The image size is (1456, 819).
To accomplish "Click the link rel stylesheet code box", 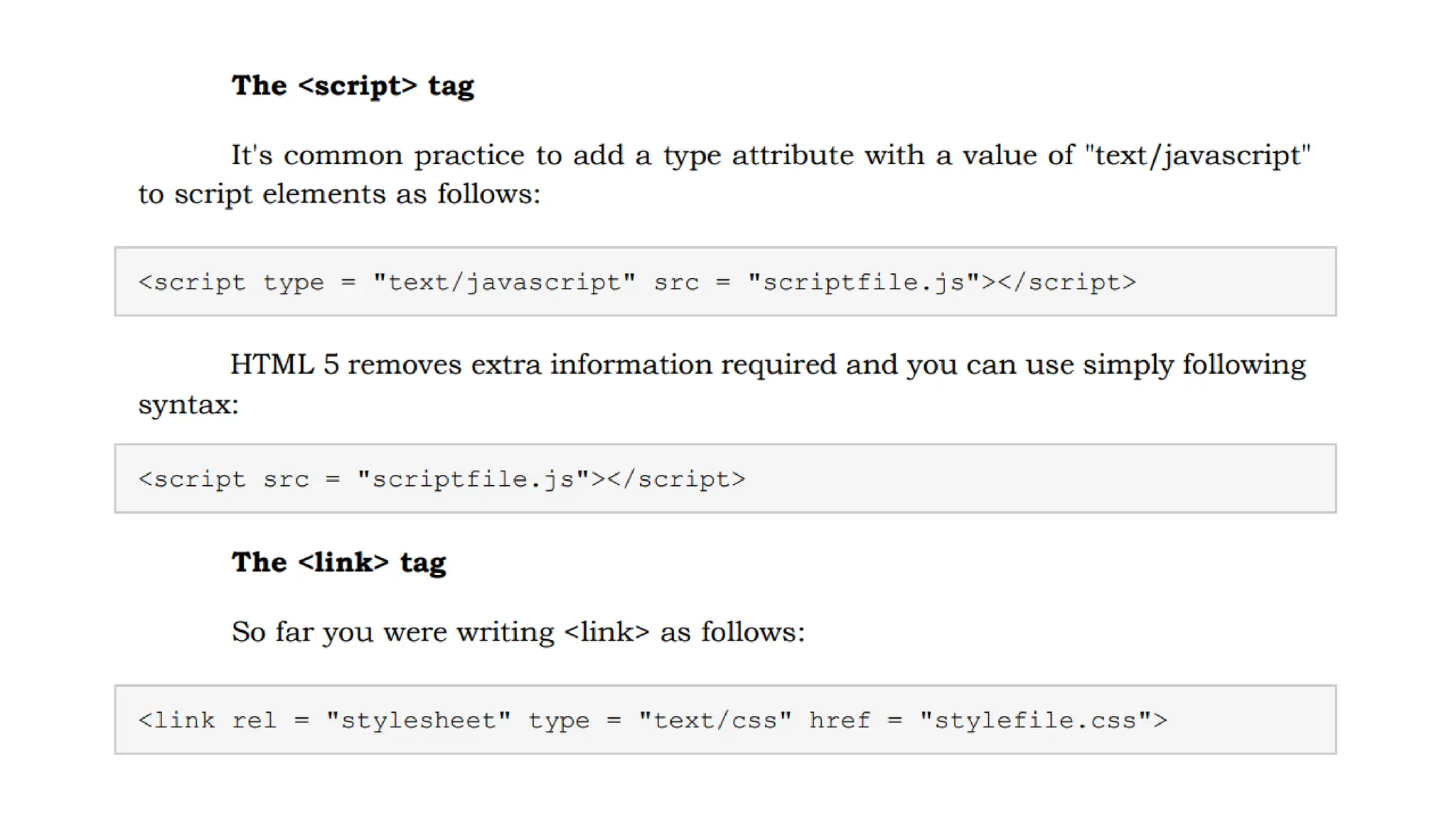I will coord(725,719).
